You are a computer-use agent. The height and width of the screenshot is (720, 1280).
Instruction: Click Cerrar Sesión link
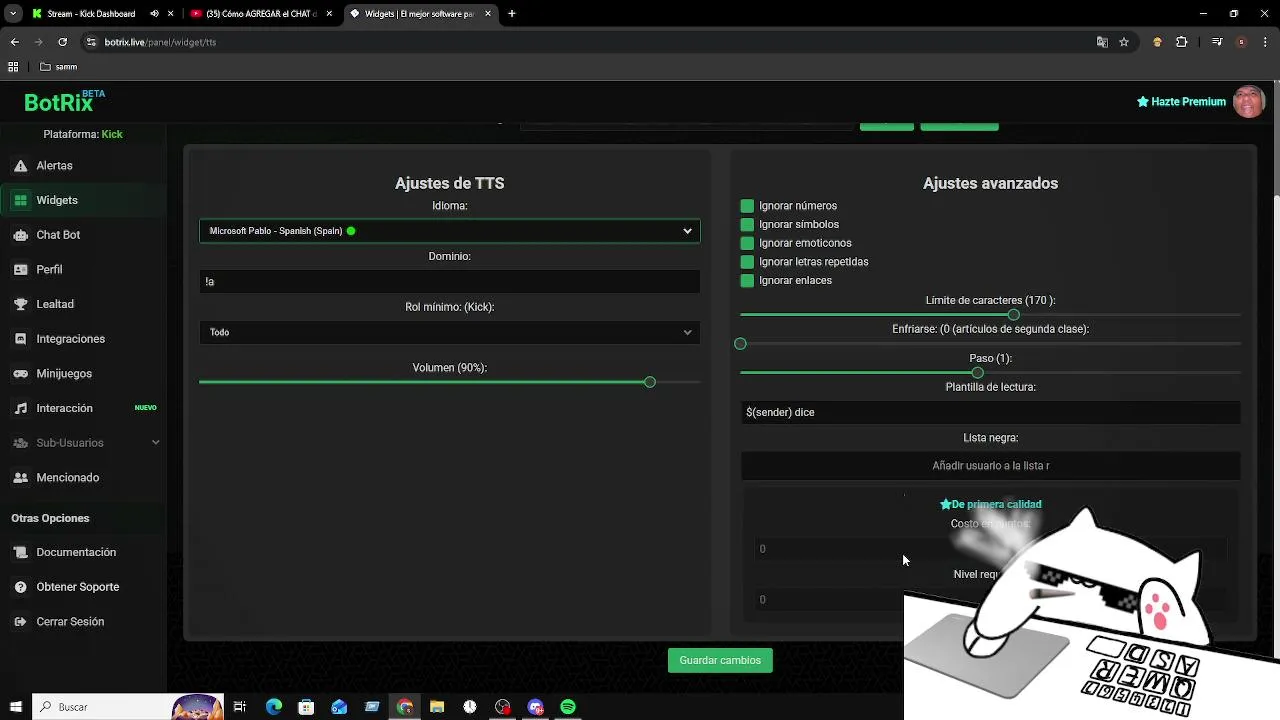70,622
